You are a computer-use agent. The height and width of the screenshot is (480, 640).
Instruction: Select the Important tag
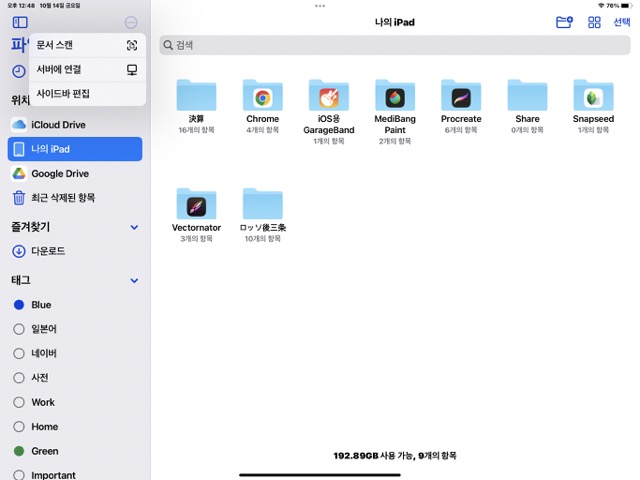point(75,475)
